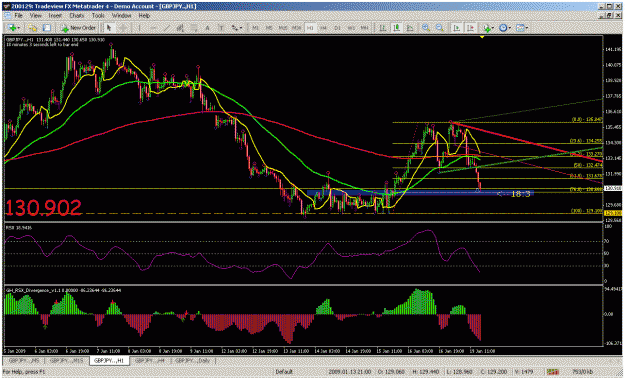Open the View menu
Image resolution: width=625 pixels, height=378 pixels.
click(x=35, y=16)
